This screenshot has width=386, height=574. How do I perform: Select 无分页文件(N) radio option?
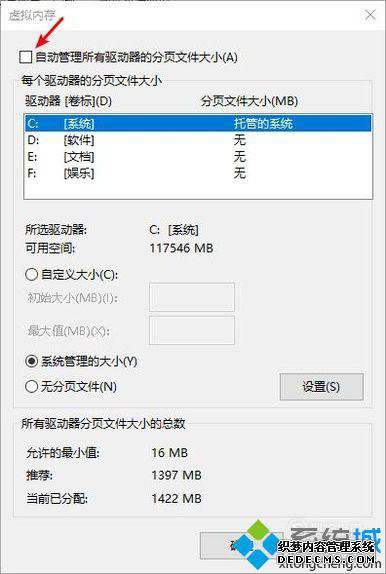[31, 386]
